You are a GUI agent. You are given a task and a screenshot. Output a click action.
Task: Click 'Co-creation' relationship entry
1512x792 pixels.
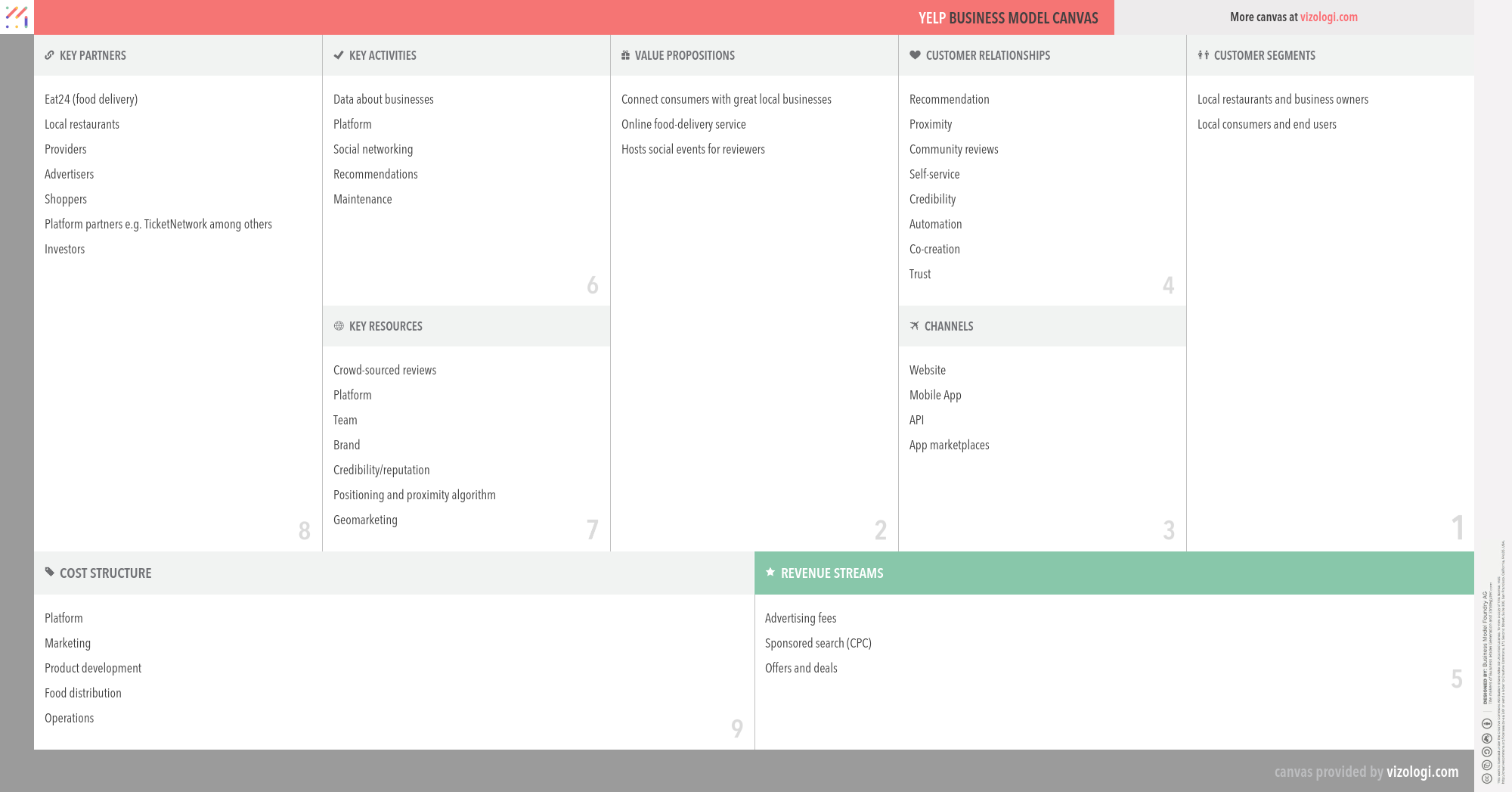coord(934,249)
